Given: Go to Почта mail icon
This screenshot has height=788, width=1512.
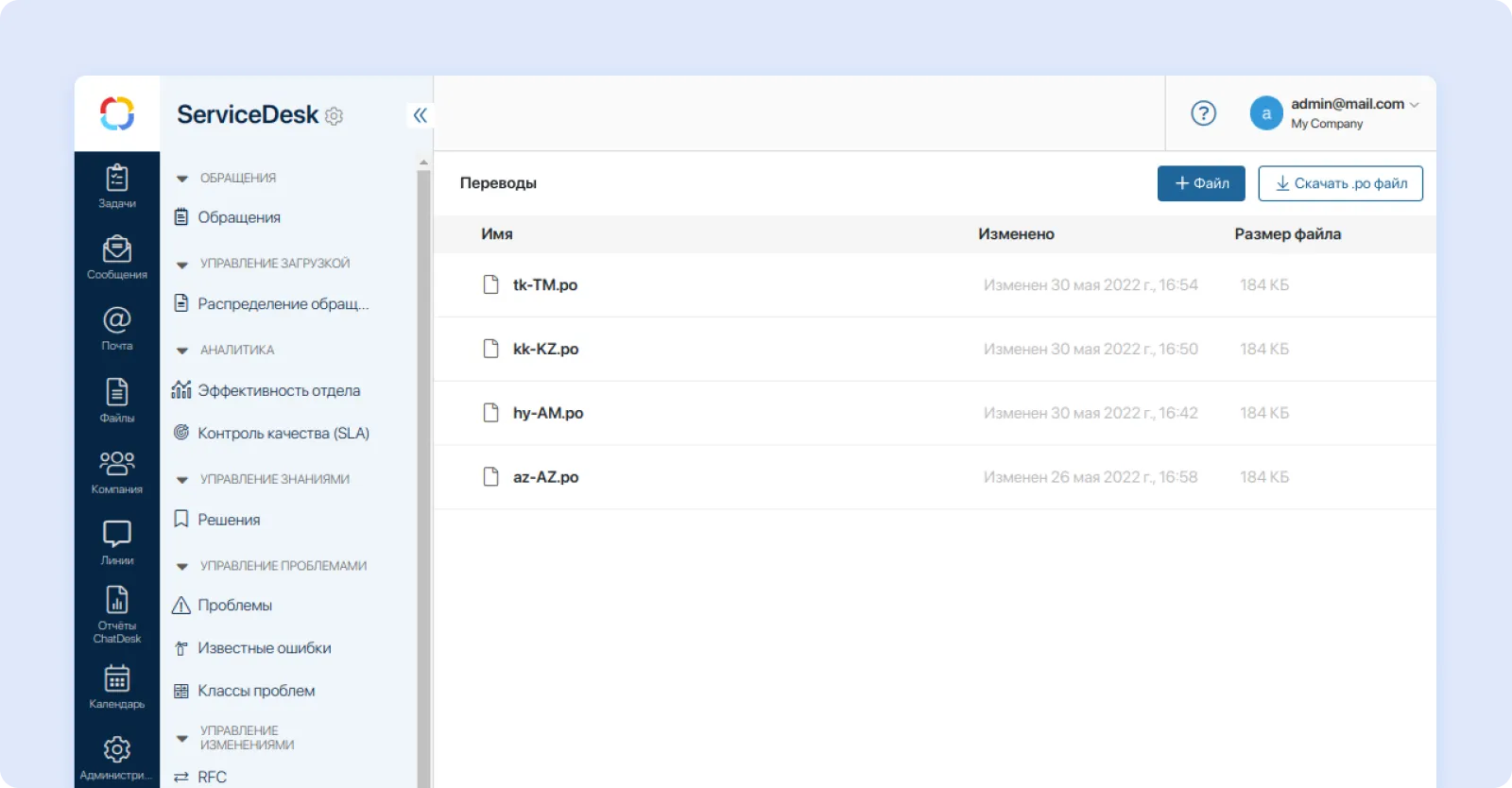Looking at the screenshot, I should point(117,328).
